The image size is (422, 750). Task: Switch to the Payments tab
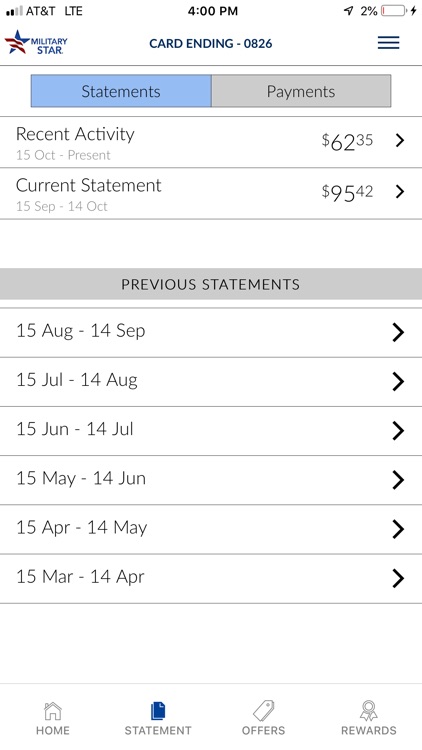[x=301, y=91]
